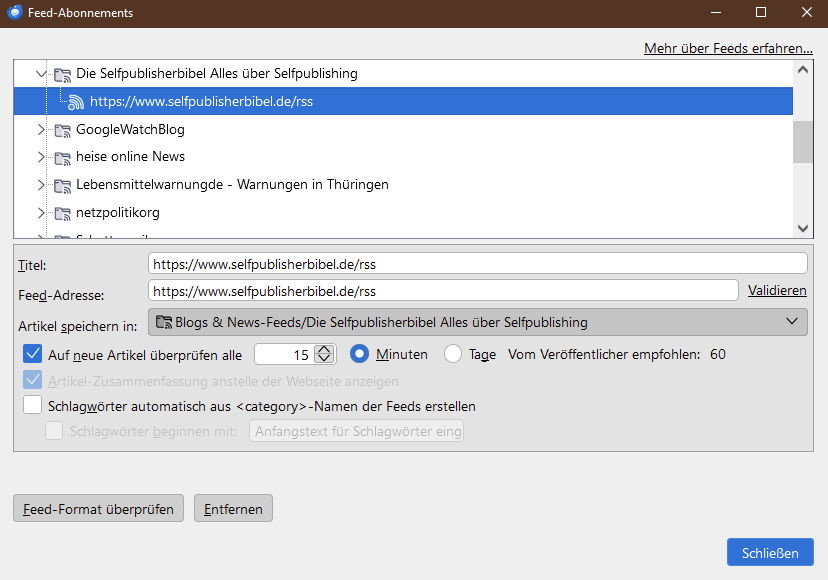Click the Feed-Adresse input field
The width and height of the screenshot is (828, 580).
pyautogui.click(x=443, y=291)
